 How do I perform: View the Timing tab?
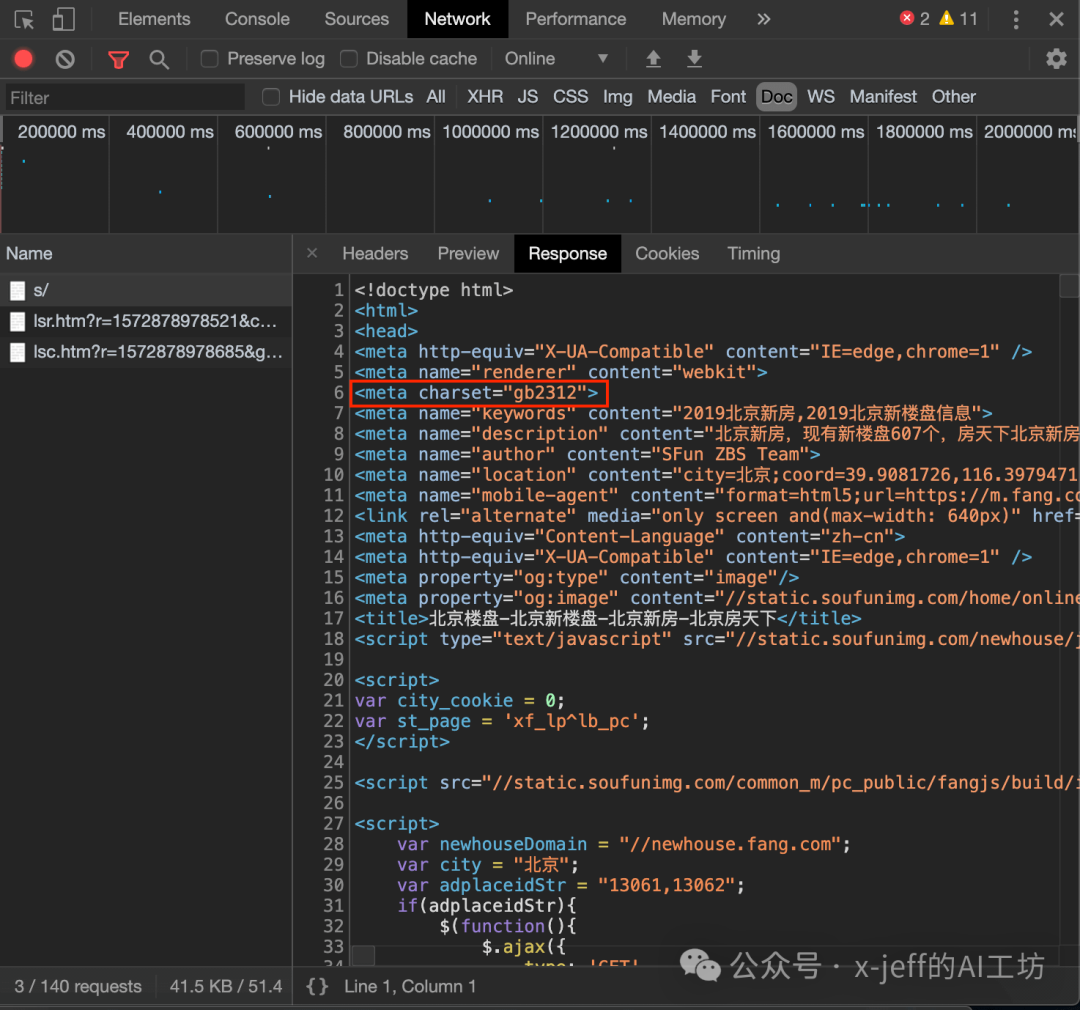pyautogui.click(x=754, y=254)
